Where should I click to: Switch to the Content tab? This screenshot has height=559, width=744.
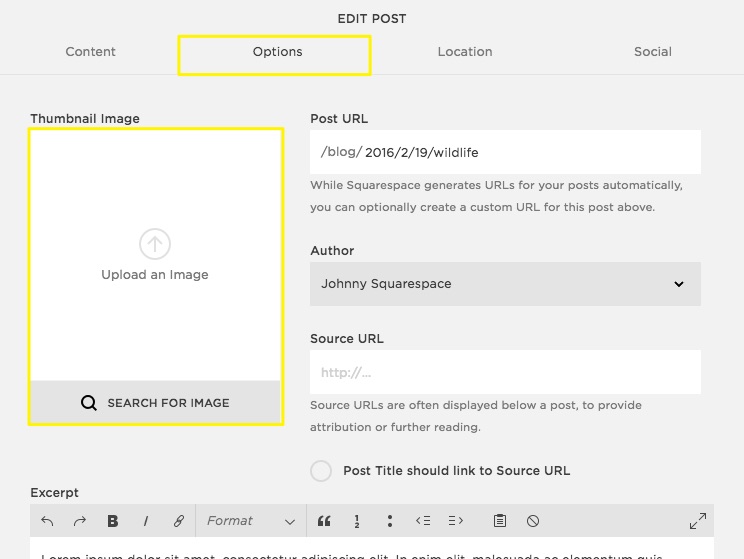point(91,52)
